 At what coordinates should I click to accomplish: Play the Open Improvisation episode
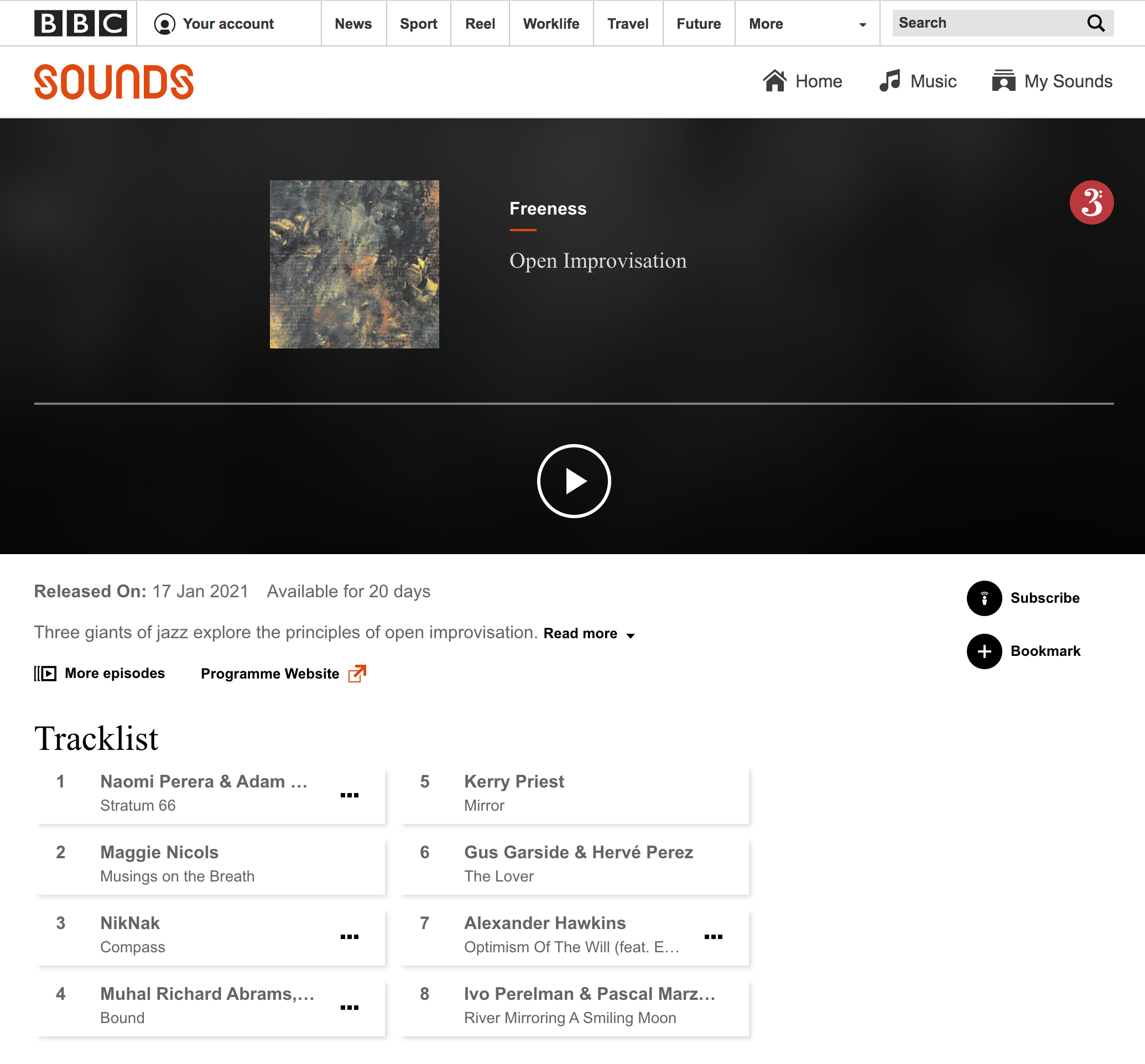(x=574, y=481)
